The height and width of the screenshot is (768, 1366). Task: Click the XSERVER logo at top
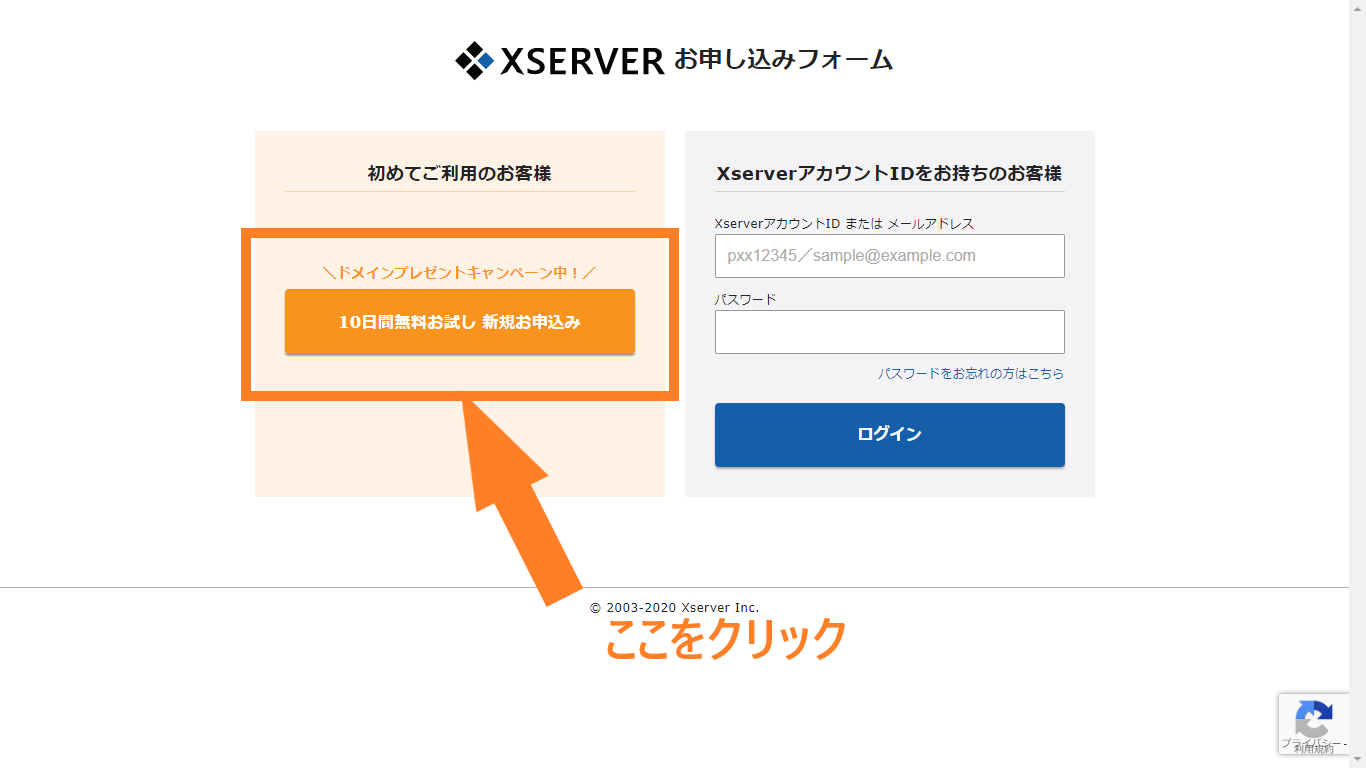tap(560, 61)
